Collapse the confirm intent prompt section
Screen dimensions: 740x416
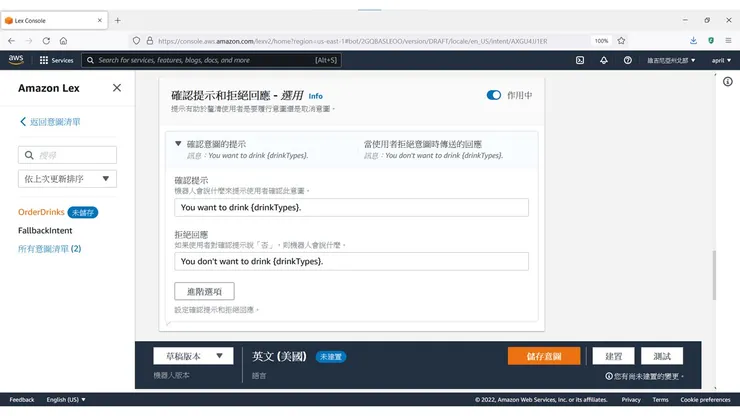(x=178, y=144)
